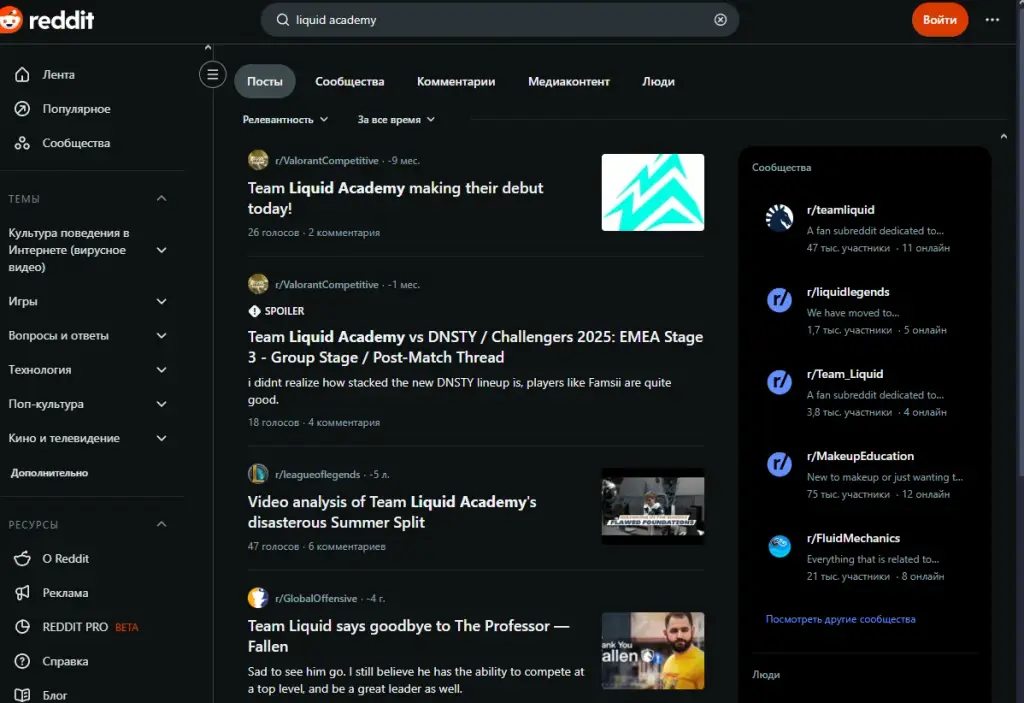Viewport: 1024px width, 703px height.
Task: Open the Релевантность sort dropdown
Action: point(285,120)
